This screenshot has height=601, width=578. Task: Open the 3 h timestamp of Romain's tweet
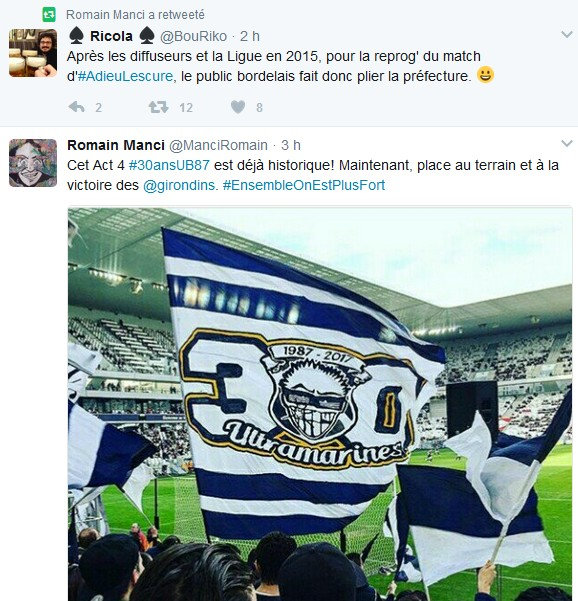[x=291, y=146]
